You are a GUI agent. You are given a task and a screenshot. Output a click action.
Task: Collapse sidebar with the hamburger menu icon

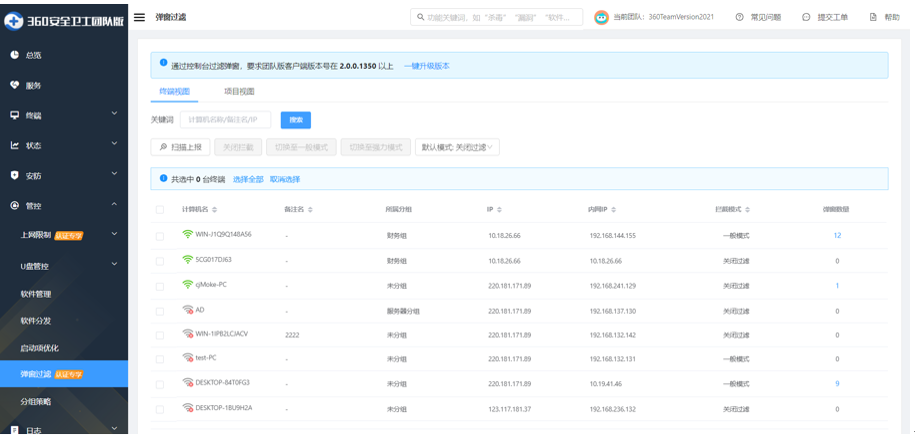[139, 17]
